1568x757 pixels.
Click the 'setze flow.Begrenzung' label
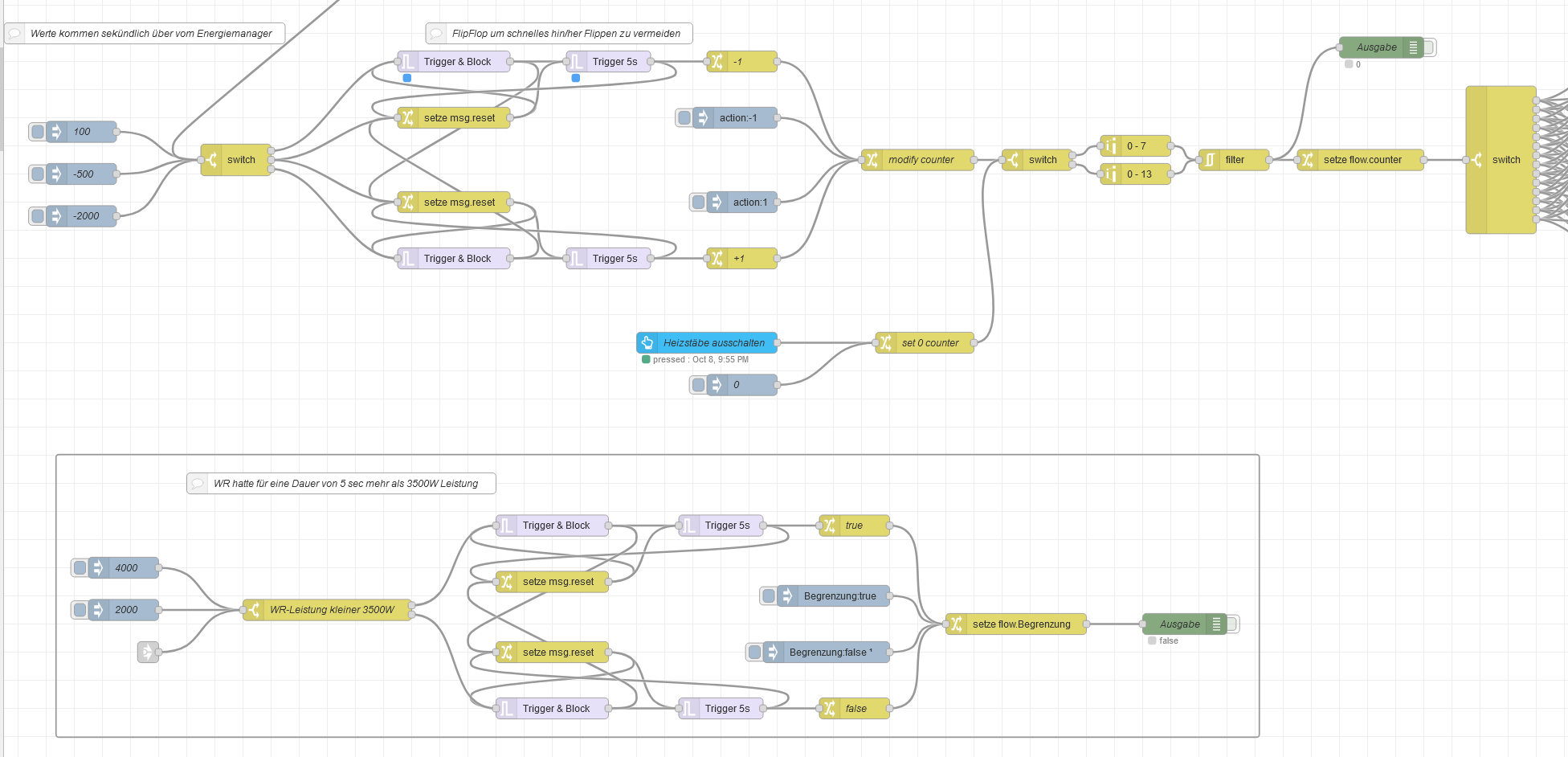tap(1021, 624)
